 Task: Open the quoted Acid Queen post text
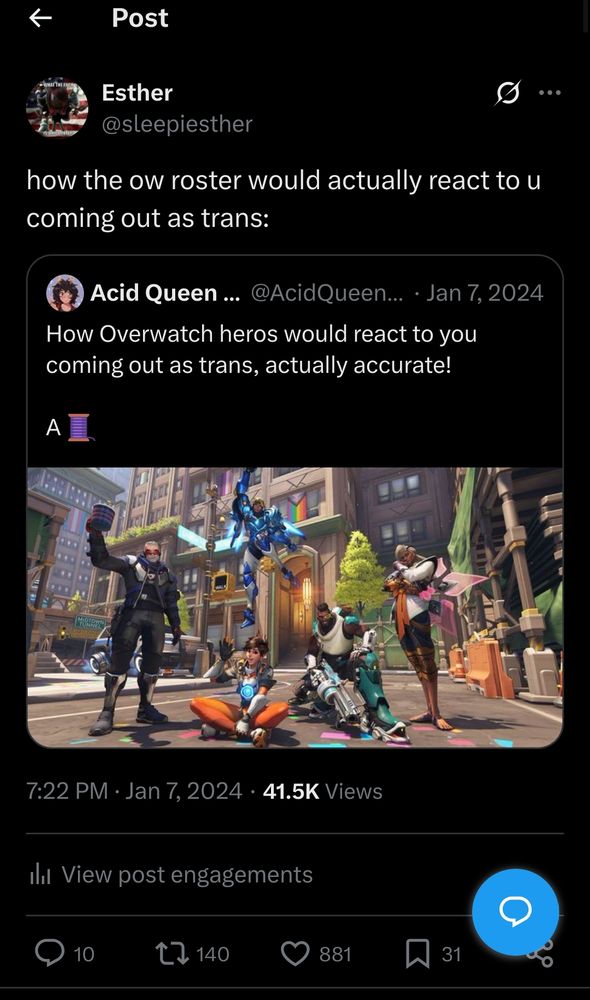tap(262, 349)
